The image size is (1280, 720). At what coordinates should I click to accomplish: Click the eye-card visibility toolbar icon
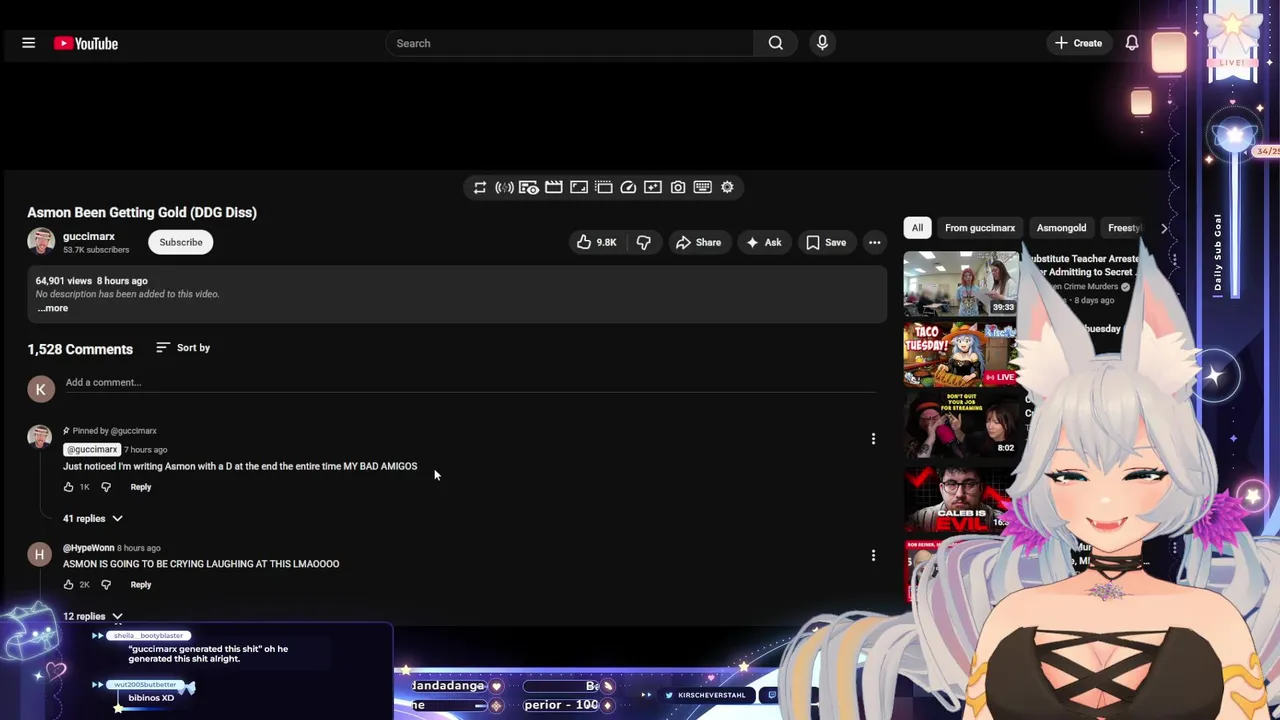[529, 187]
